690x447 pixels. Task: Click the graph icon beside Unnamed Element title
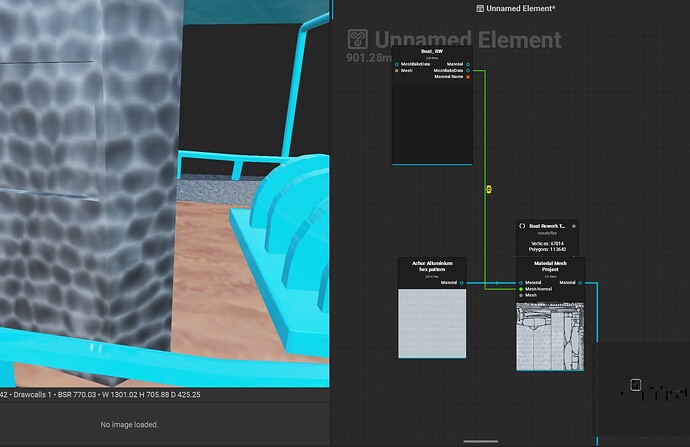pyautogui.click(x=358, y=40)
